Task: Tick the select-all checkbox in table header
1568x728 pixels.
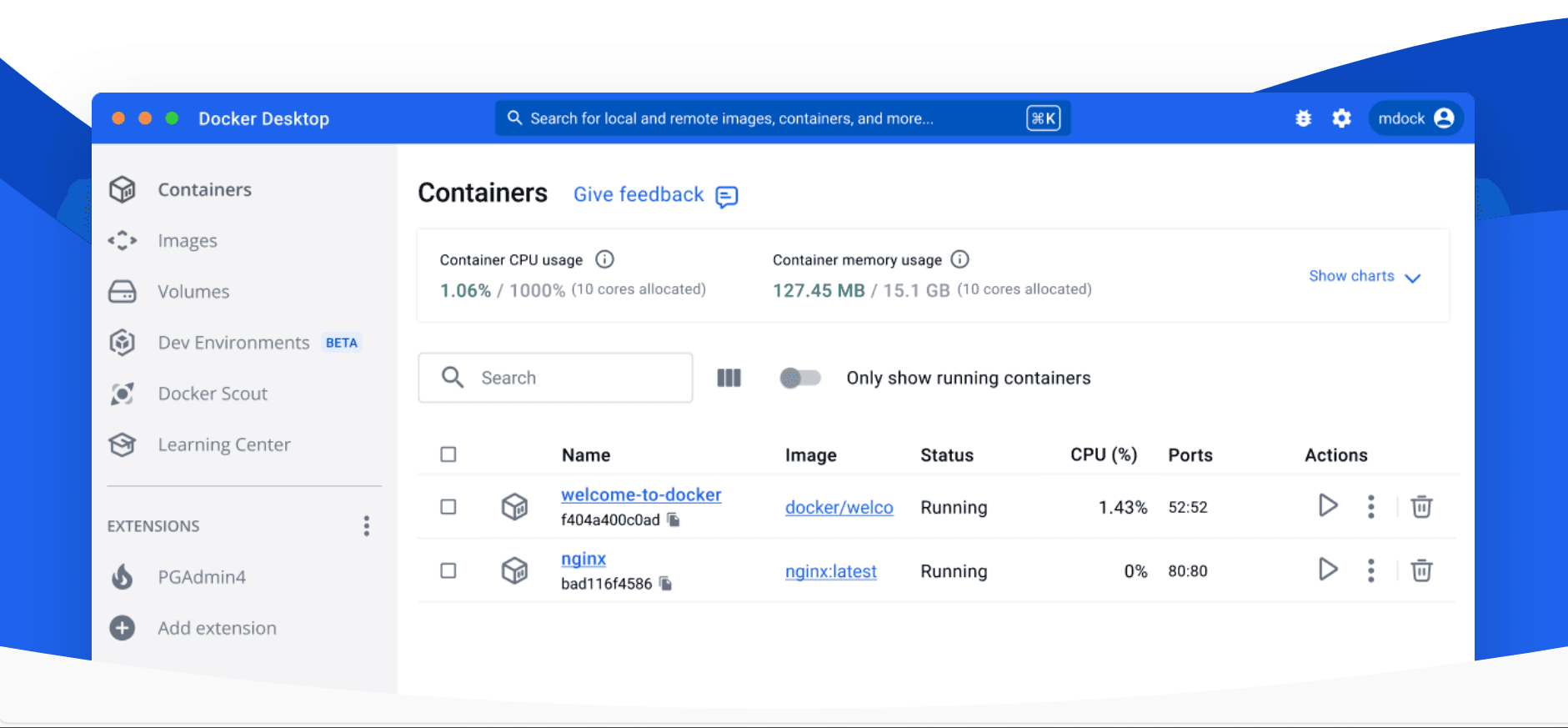Action: pyautogui.click(x=448, y=454)
